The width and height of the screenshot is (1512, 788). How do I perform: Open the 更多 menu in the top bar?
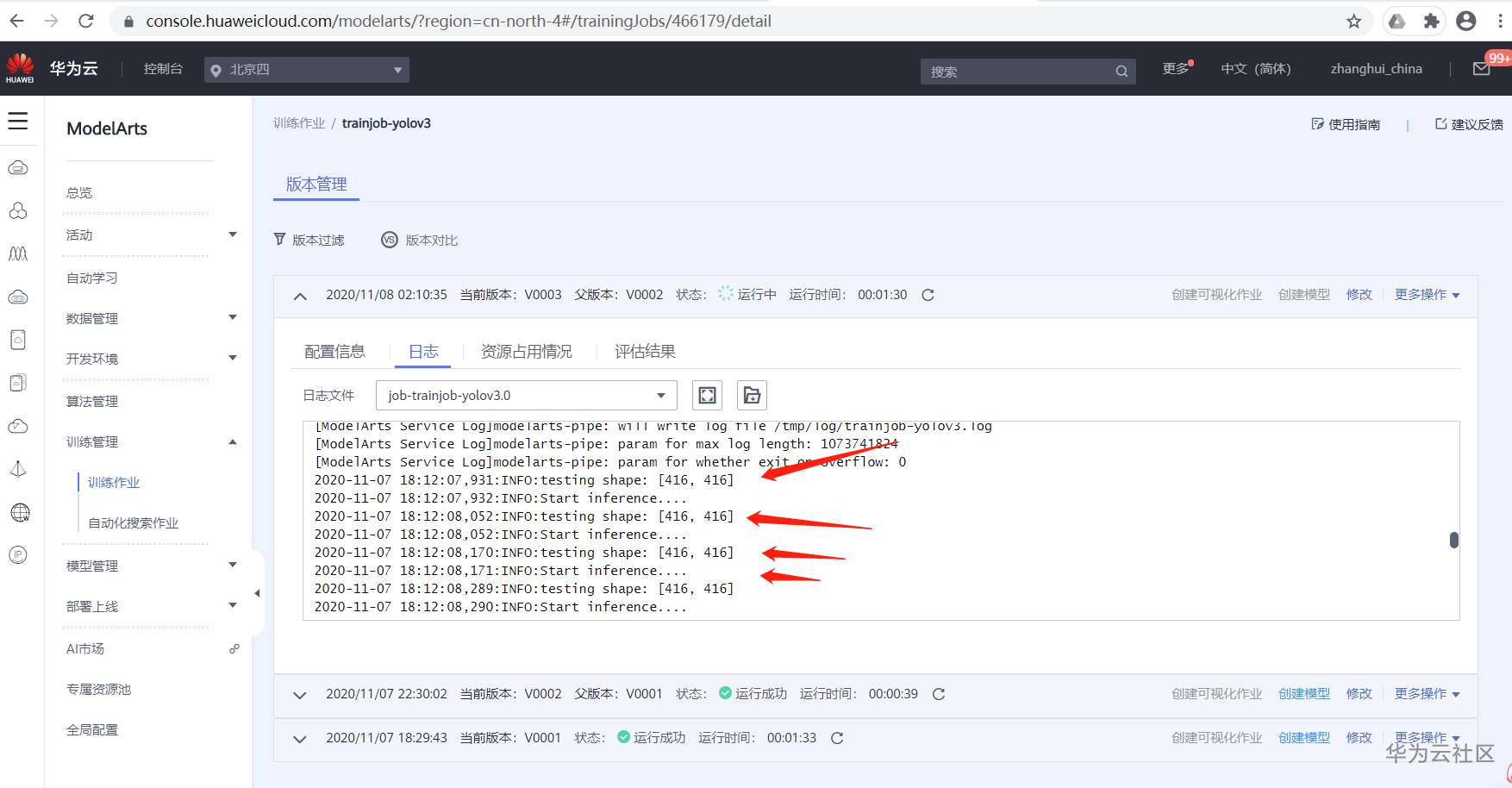click(1178, 69)
